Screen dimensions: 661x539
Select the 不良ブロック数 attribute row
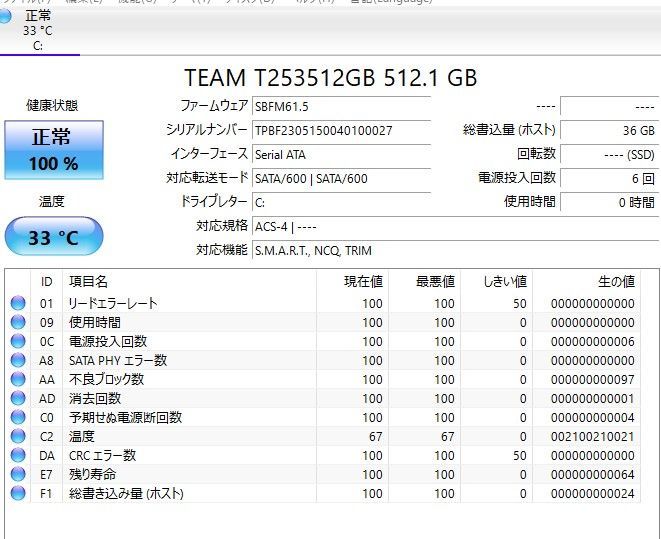coord(323,379)
